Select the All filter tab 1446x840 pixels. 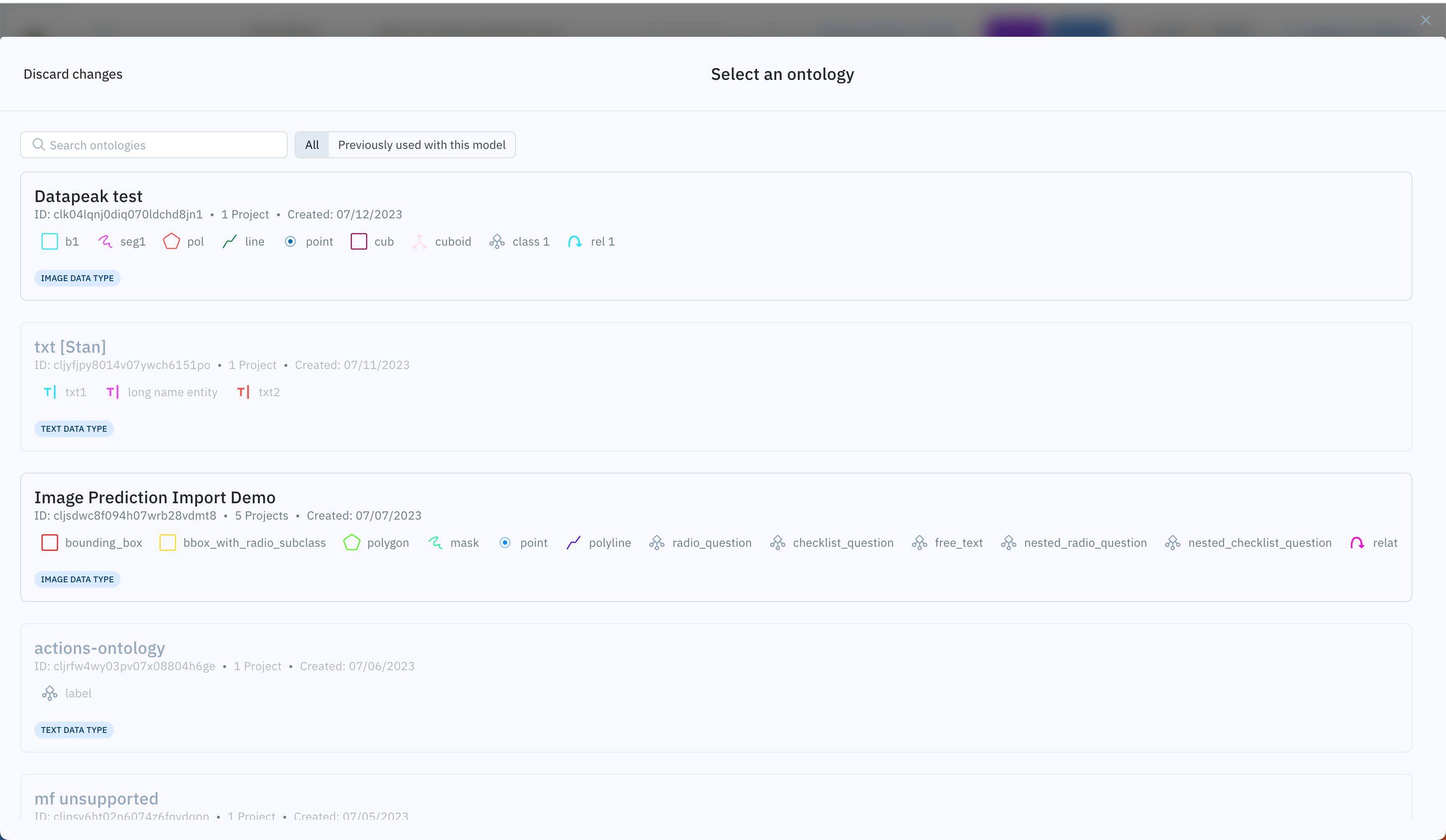[x=312, y=145]
